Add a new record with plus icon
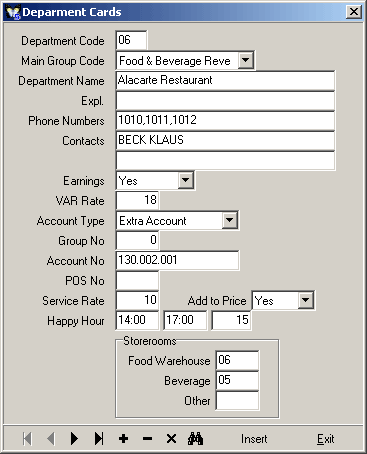Image resolution: width=367 pixels, height=454 pixels. [123, 438]
